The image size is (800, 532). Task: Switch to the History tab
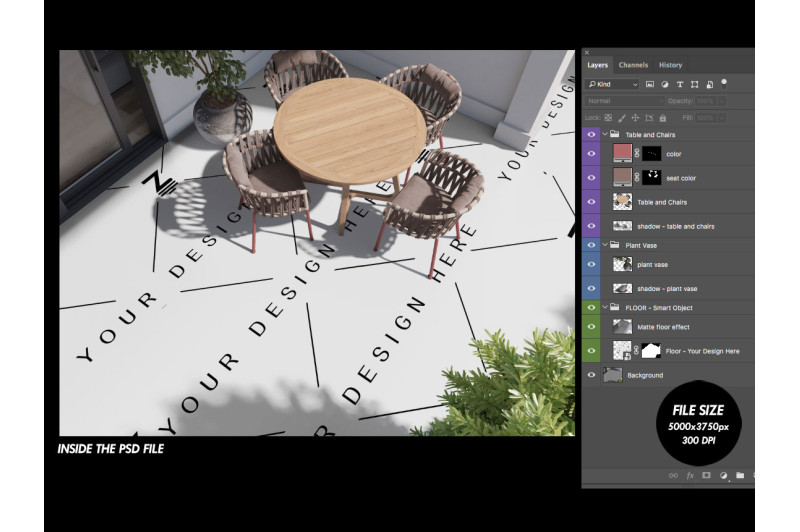click(670, 65)
